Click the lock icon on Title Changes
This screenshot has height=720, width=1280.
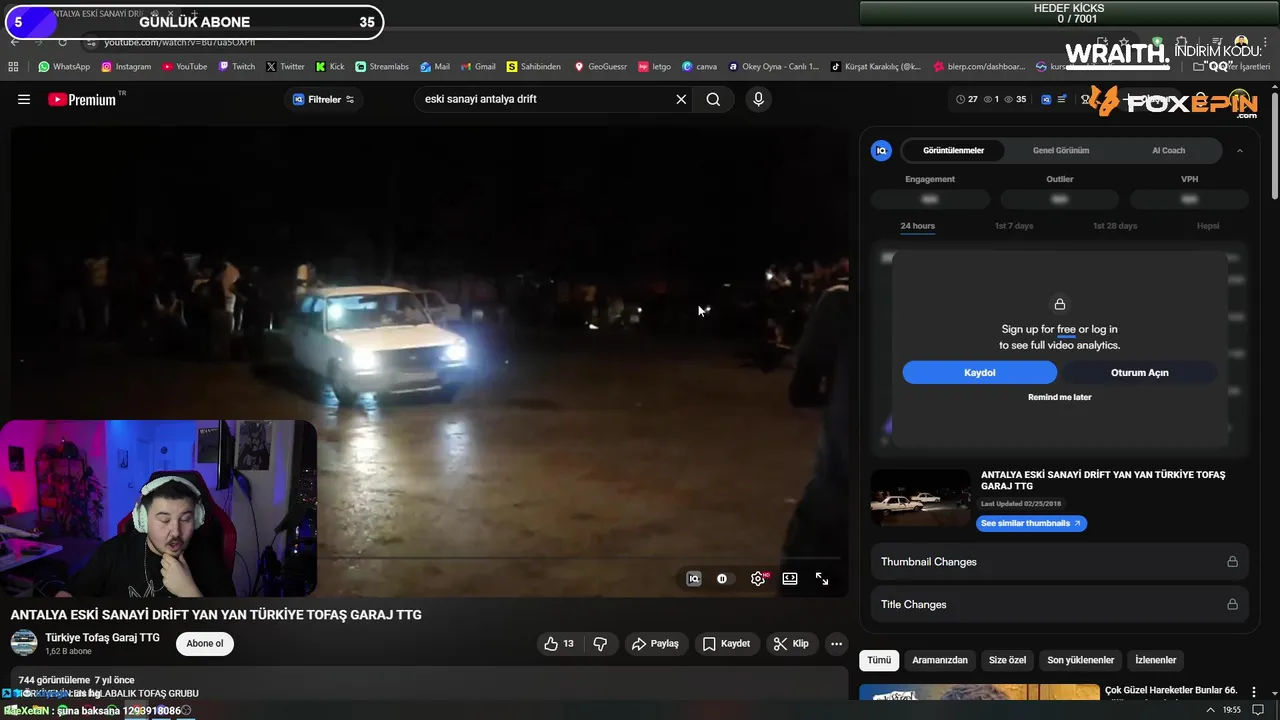coord(1232,604)
